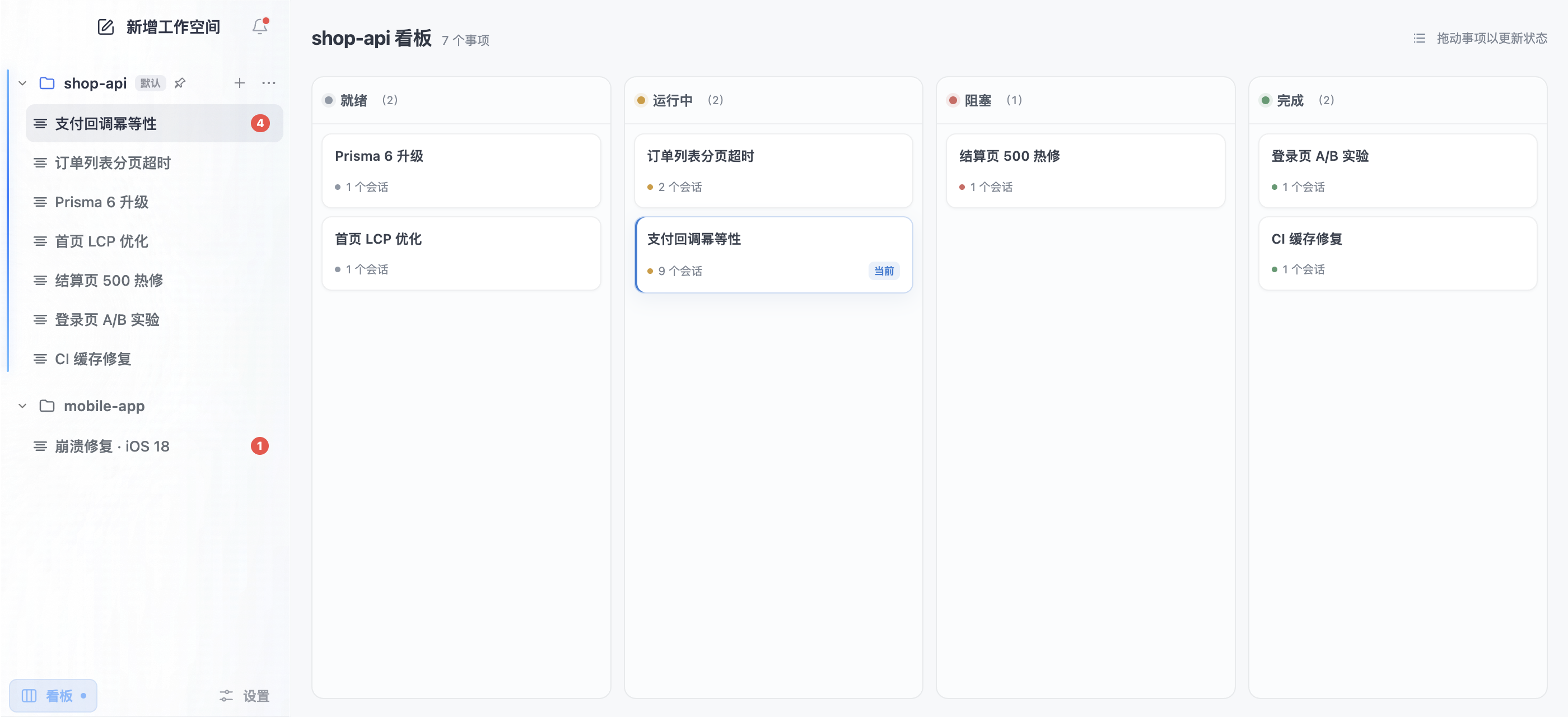The height and width of the screenshot is (717, 1568).
Task: Open the Prisma 6 升级 board card
Action: pyautogui.click(x=461, y=171)
